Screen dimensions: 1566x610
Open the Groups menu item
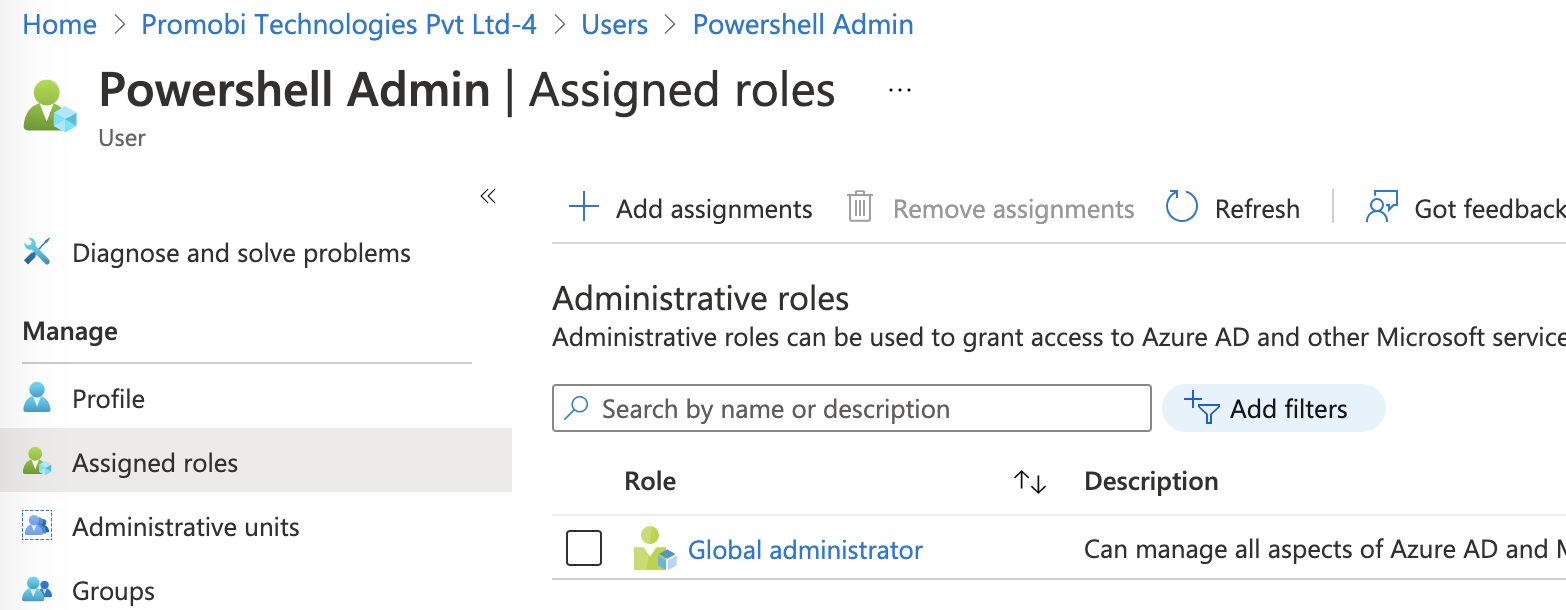113,591
